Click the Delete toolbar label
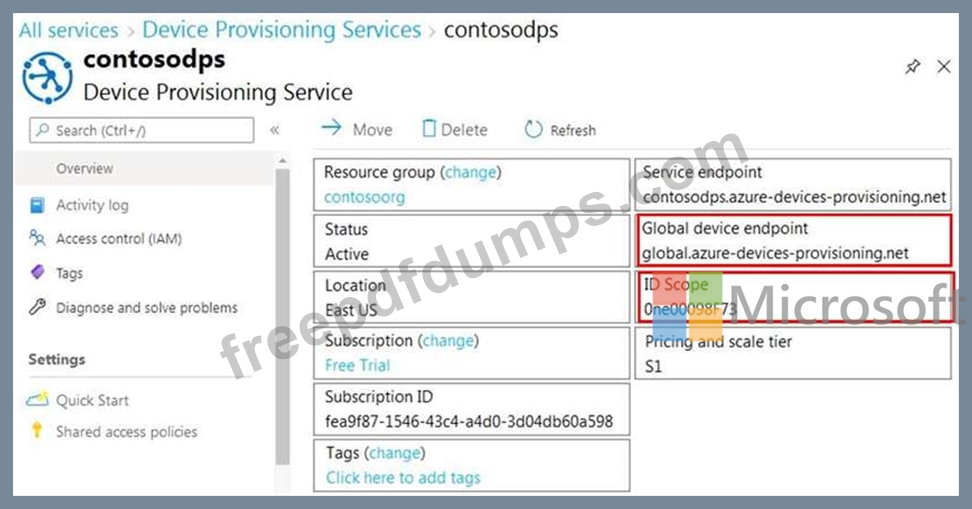 point(464,130)
